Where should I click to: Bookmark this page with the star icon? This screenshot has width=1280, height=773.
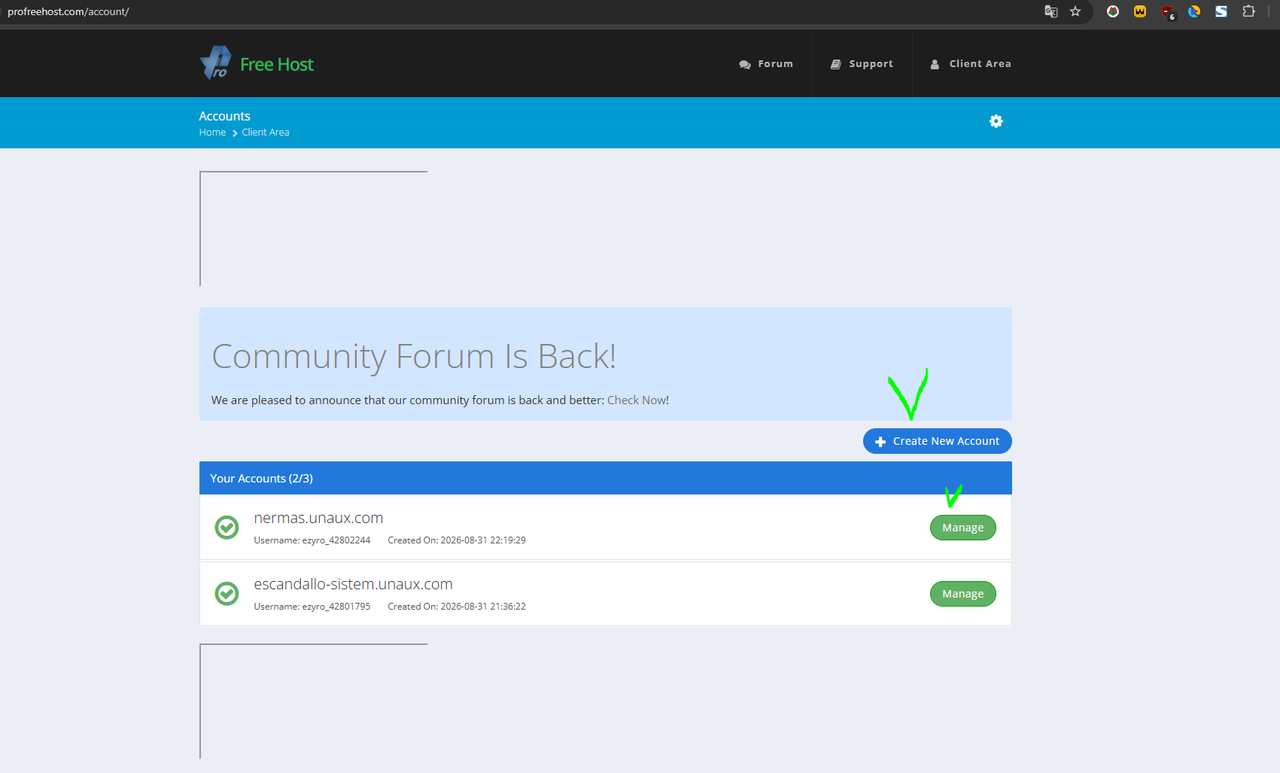(1075, 12)
